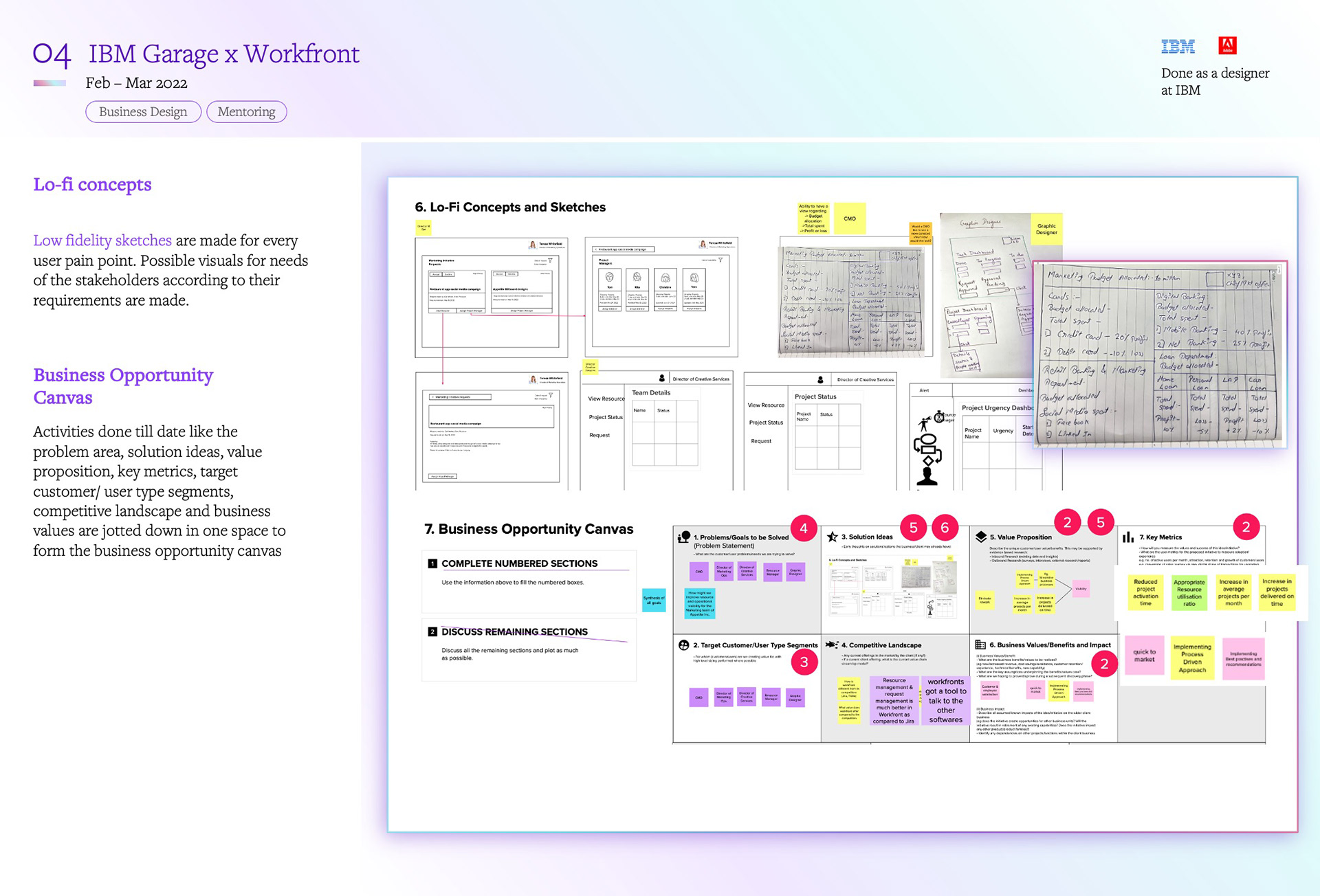Click the Done as a designer at IBM caption
Screen dimensions: 1320x896
[1215, 82]
